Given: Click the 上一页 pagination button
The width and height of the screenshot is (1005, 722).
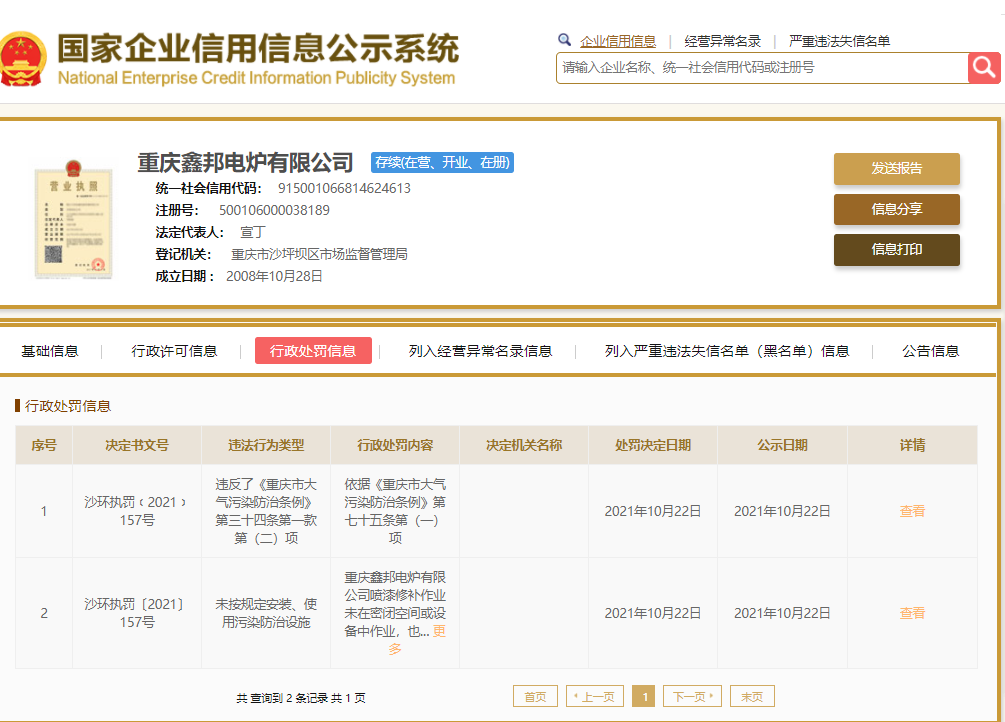Looking at the screenshot, I should click(x=595, y=696).
